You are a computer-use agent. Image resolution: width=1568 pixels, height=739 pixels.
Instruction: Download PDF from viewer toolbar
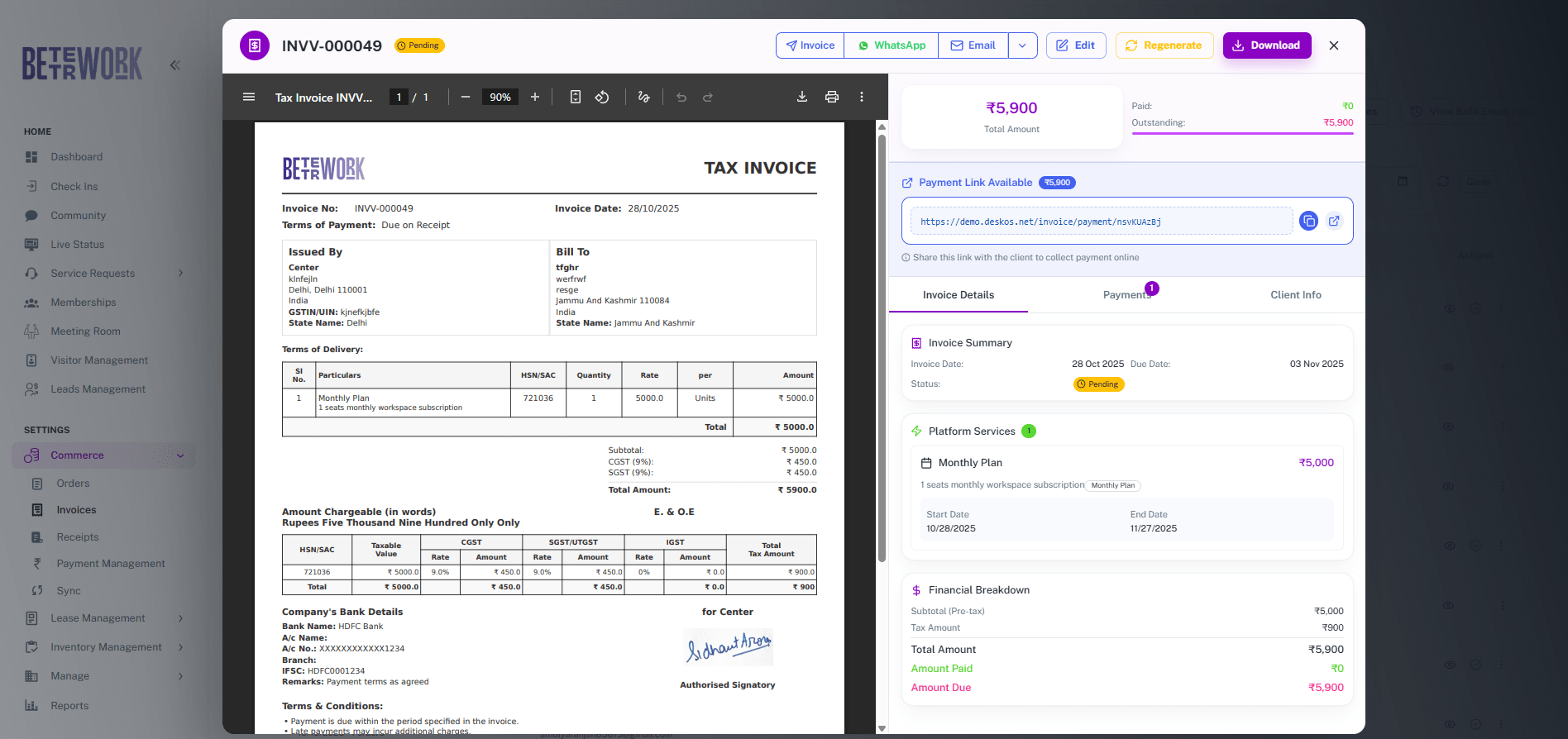[x=802, y=97]
